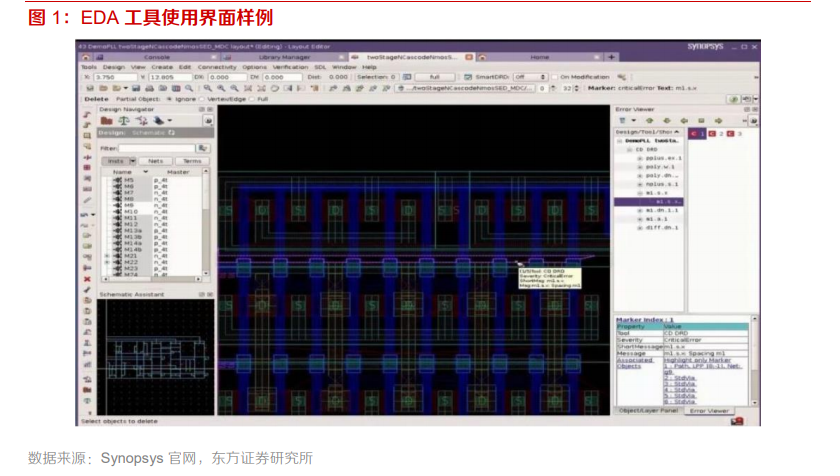
Task: Expand the pplus.ex.1 error node
Action: pos(640,158)
